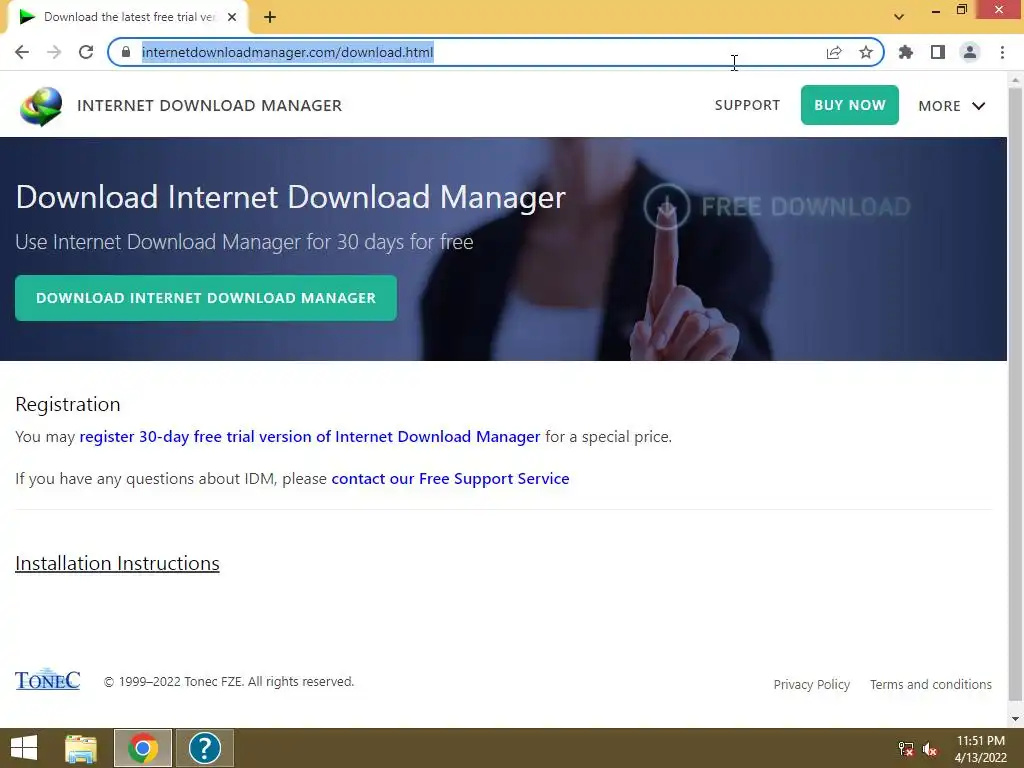This screenshot has height=768, width=1024.
Task: Toggle the Chrome side panel
Action: click(x=938, y=52)
